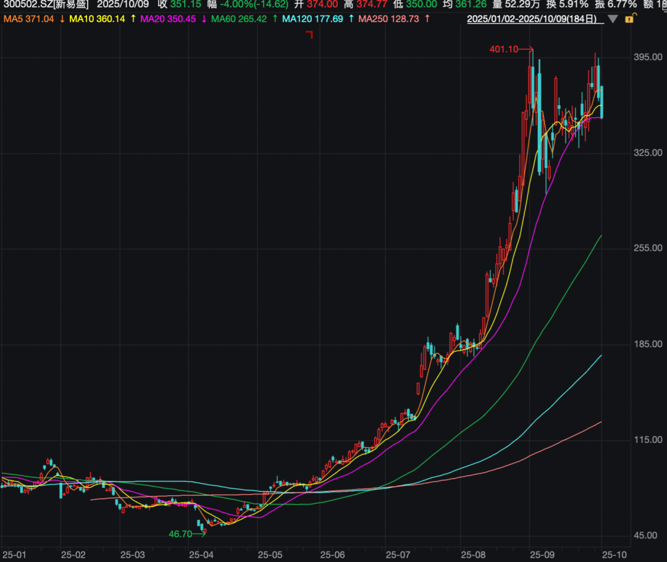Click the yellow unlock padlock icon
This screenshot has height=562, width=667.
coord(630,19)
